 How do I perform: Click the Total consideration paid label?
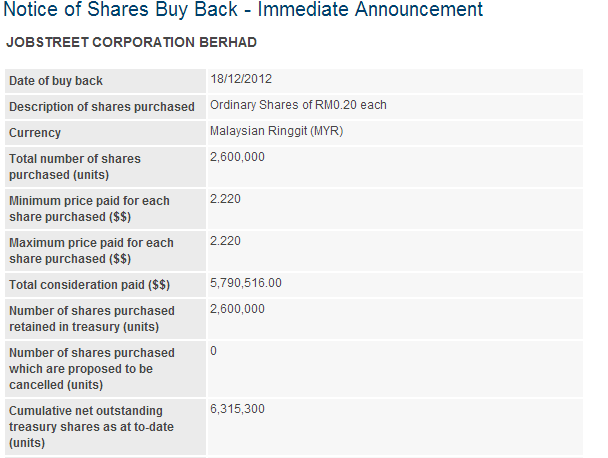[89, 285]
